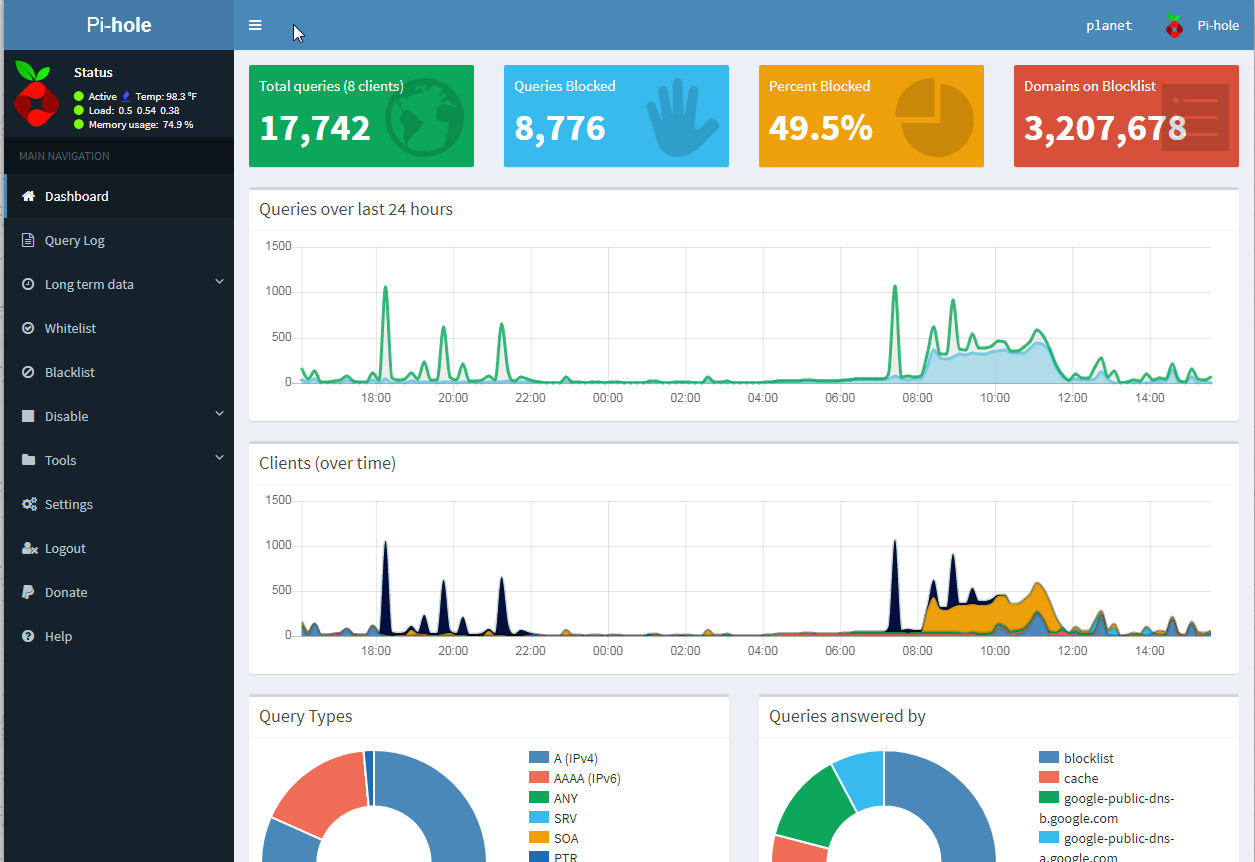Click the 18:00 peak in Queries over last 24 hours chart
Screen dimensions: 1255x862
[385, 288]
